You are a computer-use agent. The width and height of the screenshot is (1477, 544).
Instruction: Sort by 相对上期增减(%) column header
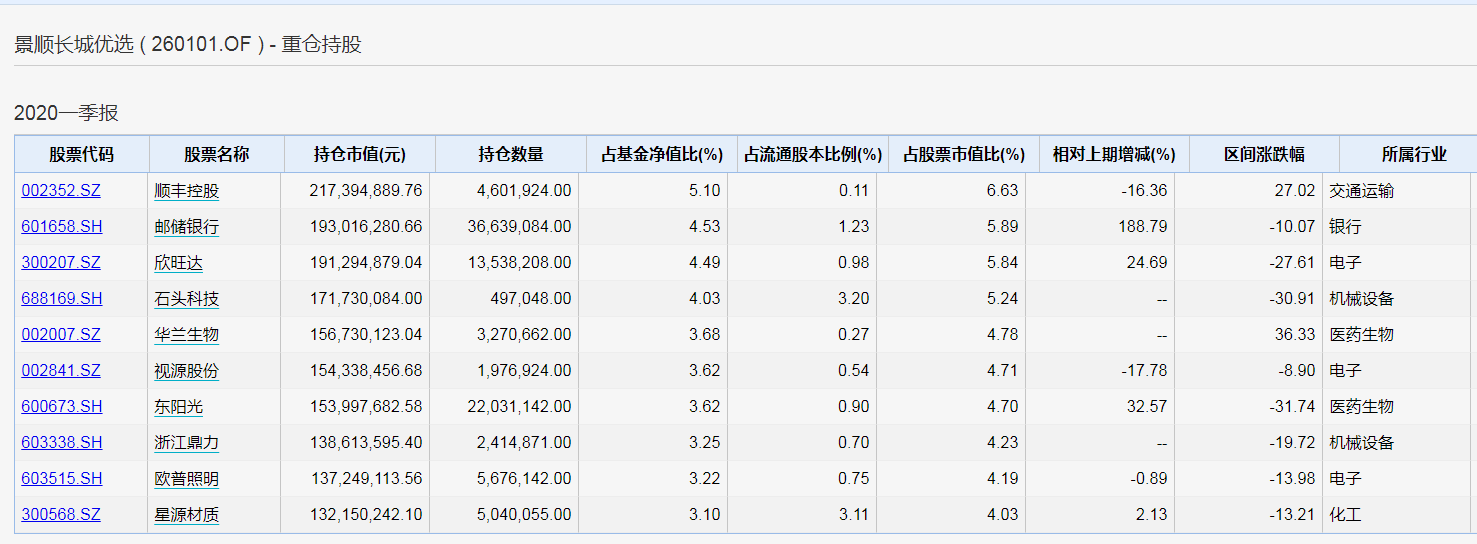(x=1114, y=154)
